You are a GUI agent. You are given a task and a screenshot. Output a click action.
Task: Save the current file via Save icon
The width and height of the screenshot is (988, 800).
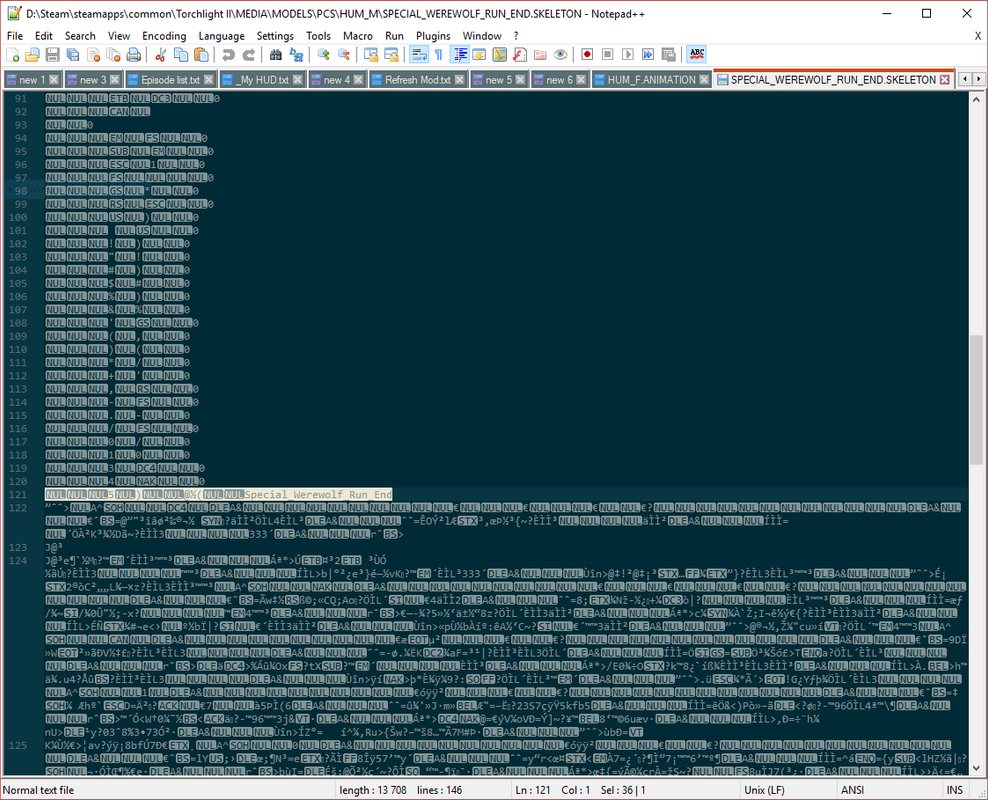coord(52,55)
